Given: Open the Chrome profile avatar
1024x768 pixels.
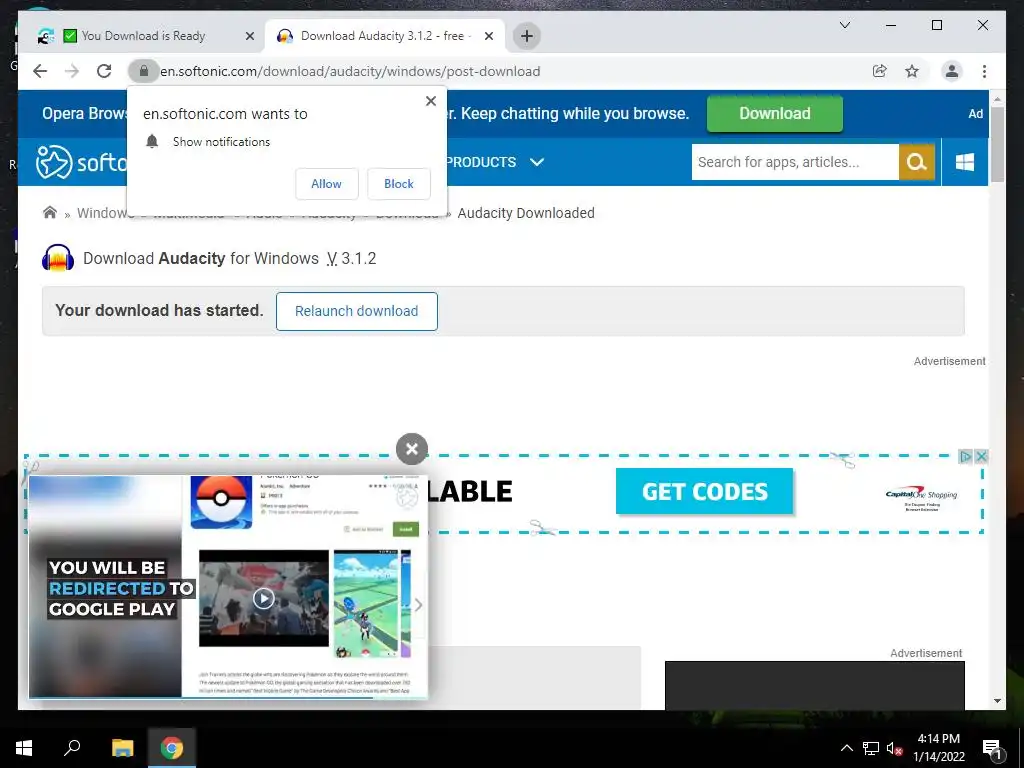Looking at the screenshot, I should pyautogui.click(x=952, y=71).
